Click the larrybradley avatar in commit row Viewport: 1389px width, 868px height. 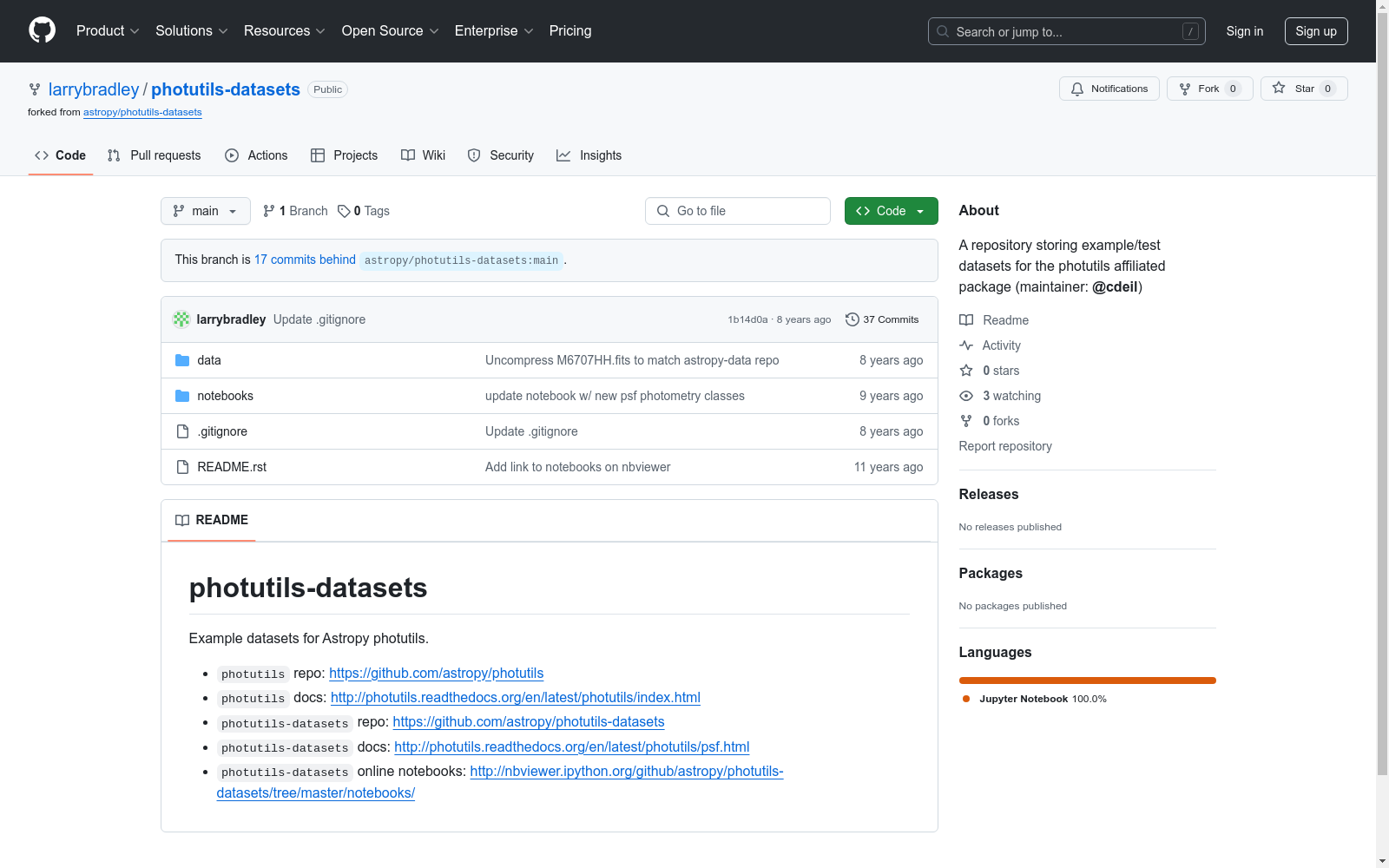click(x=181, y=319)
